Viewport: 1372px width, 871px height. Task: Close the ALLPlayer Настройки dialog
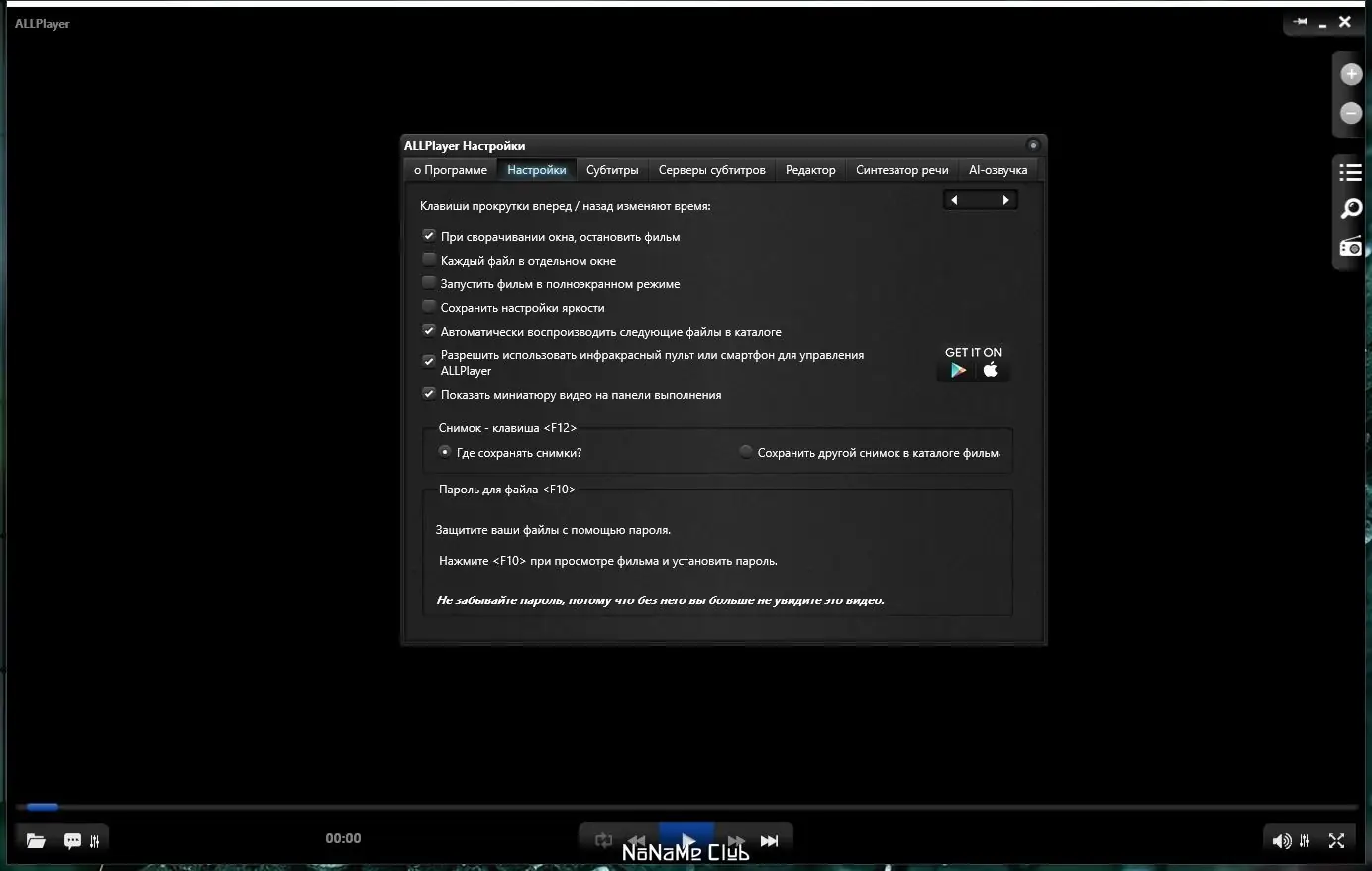[1033, 145]
